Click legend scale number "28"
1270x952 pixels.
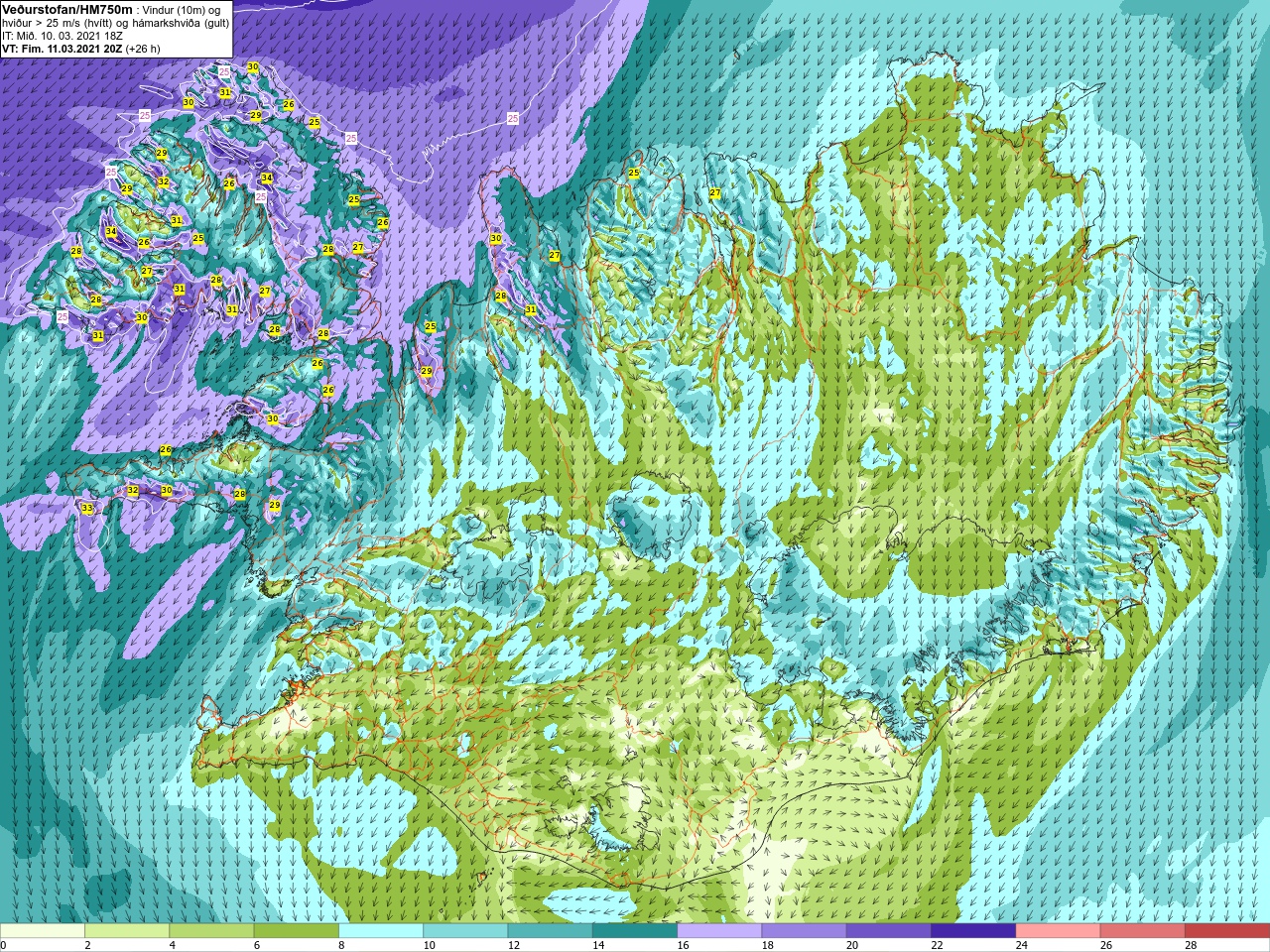tap(1191, 946)
